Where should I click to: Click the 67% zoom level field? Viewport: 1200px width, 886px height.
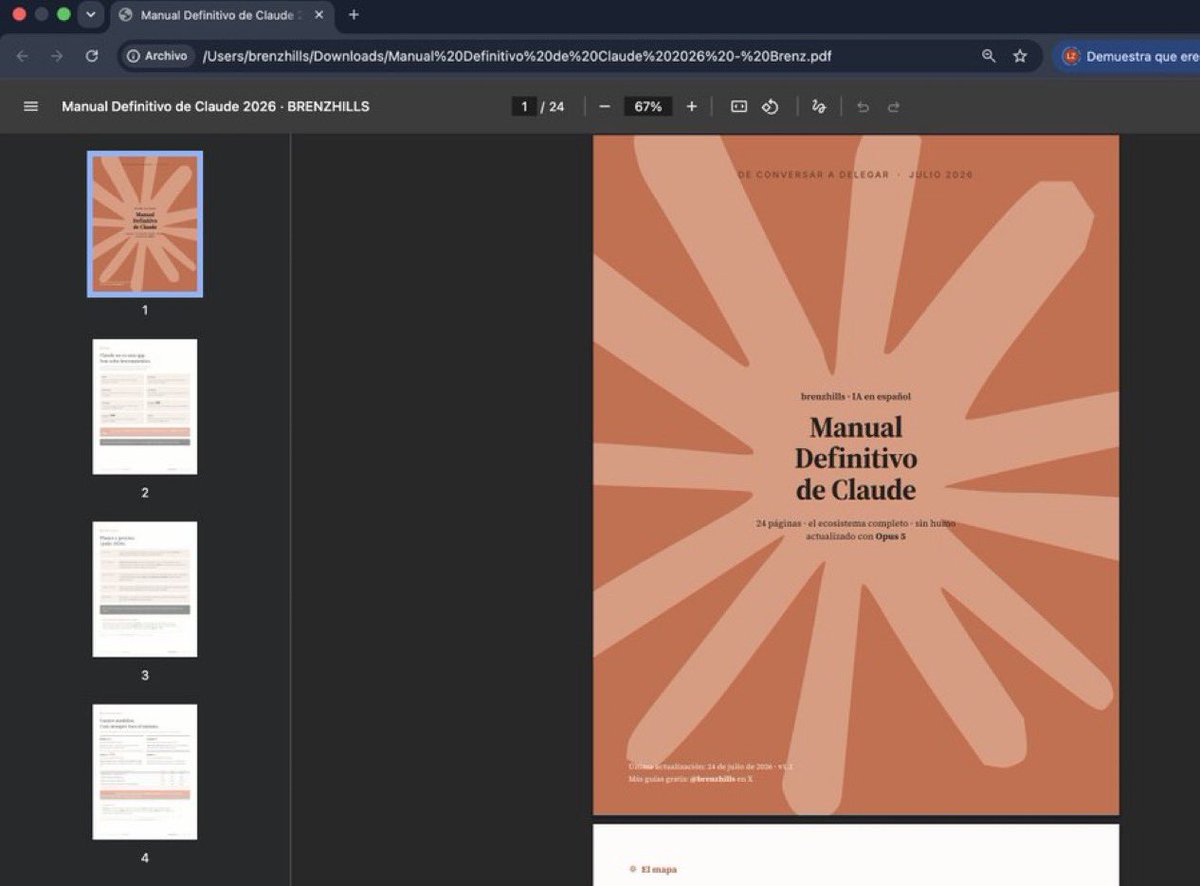point(648,106)
